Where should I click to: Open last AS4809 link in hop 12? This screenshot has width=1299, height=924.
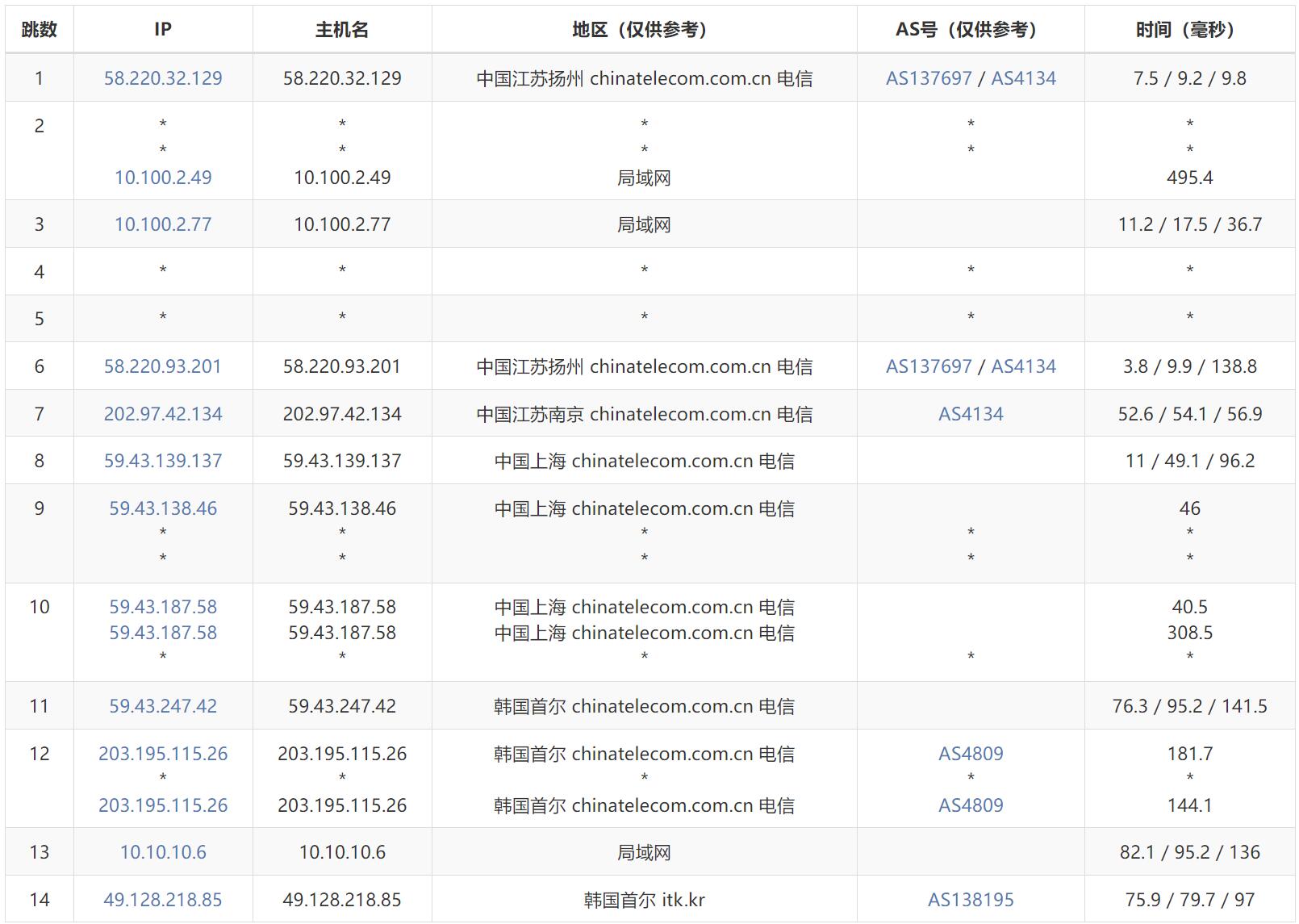tap(971, 805)
